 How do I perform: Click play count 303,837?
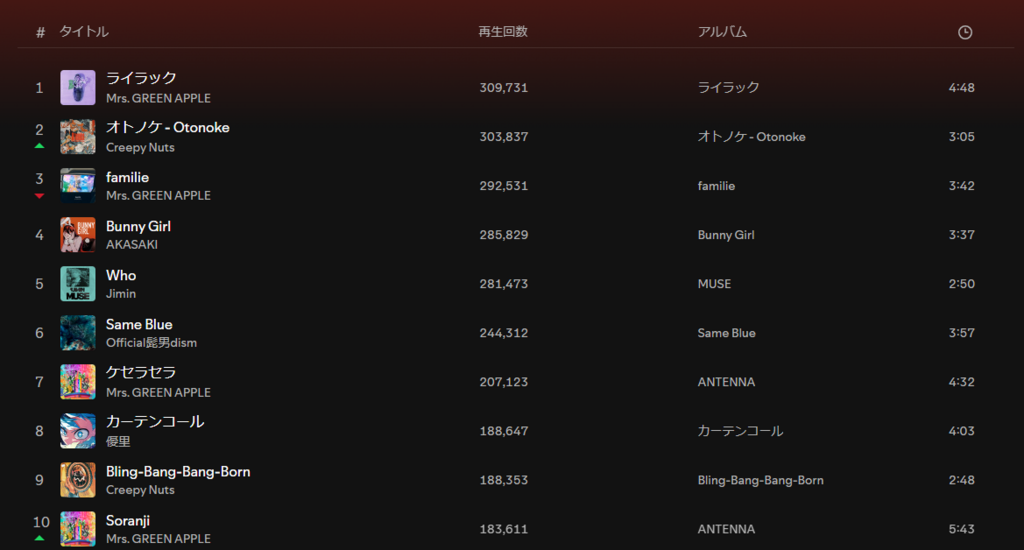pos(504,137)
